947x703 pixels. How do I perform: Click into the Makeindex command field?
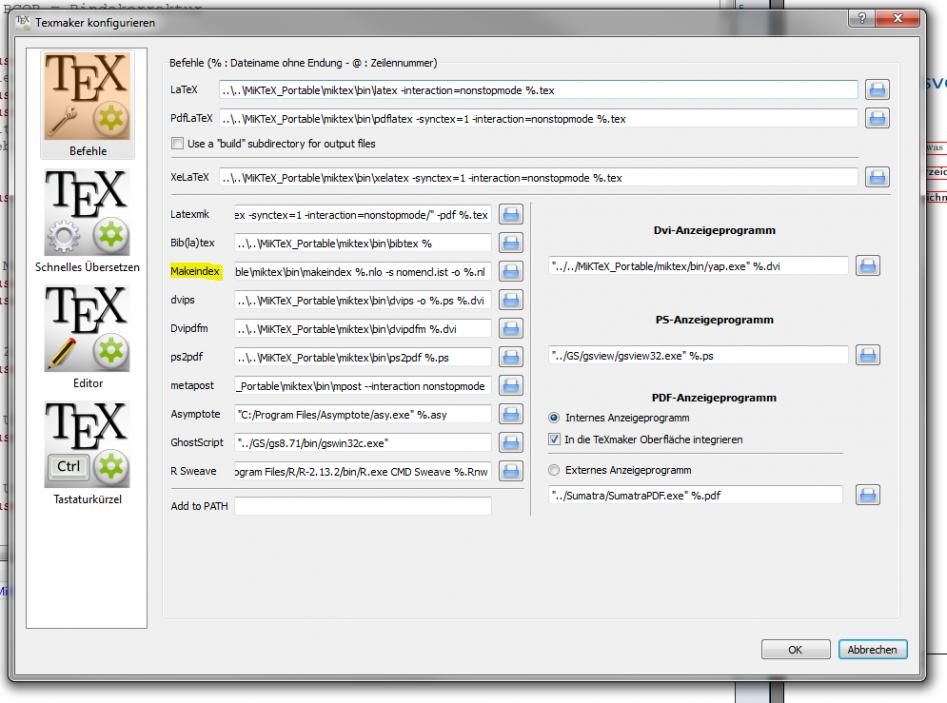(x=362, y=272)
